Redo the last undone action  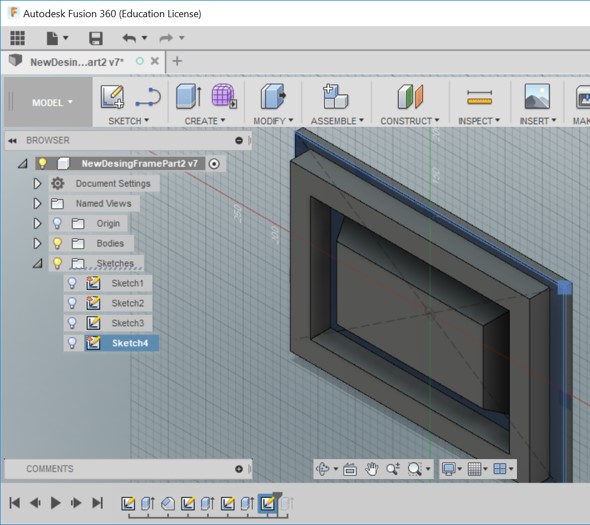[166, 38]
